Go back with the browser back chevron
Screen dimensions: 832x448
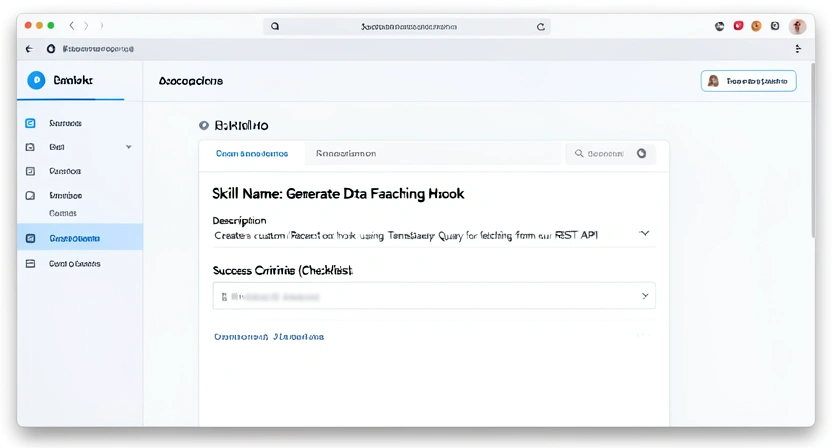[x=72, y=25]
